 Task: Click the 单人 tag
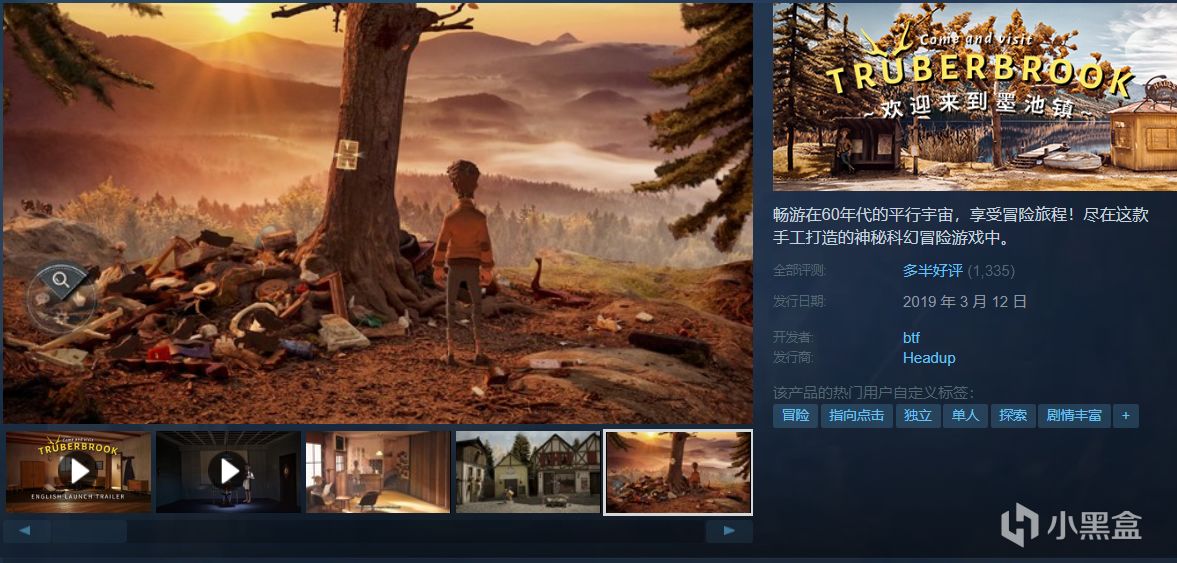965,416
